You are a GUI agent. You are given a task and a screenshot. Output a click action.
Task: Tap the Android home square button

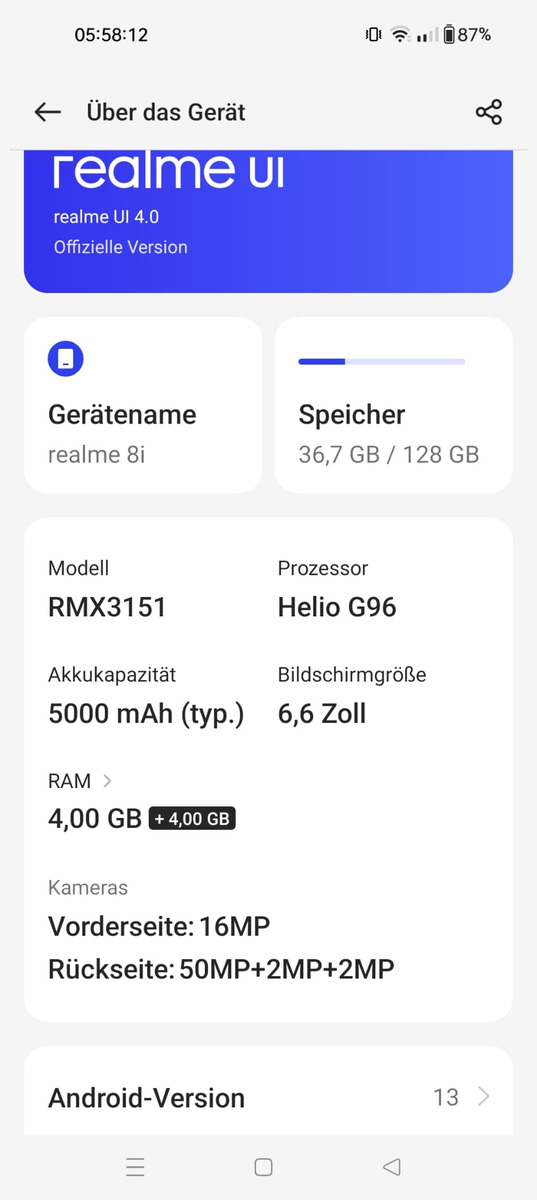pos(264,1167)
